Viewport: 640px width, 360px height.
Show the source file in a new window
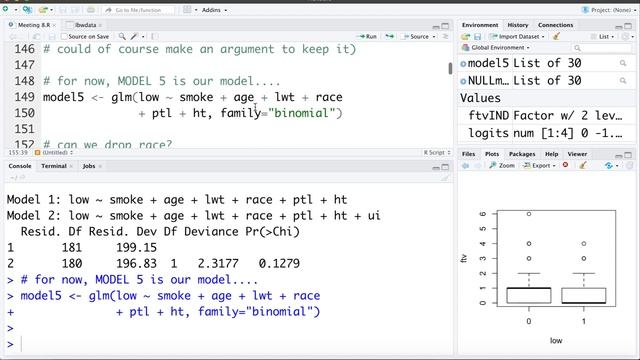36,37
